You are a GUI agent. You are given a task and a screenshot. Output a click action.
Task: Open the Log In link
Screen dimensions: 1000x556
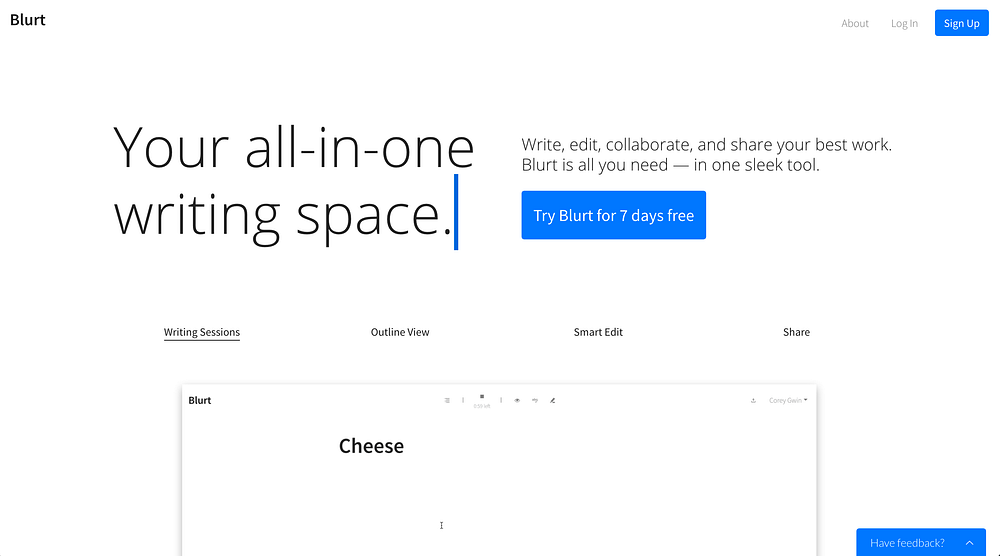point(904,23)
